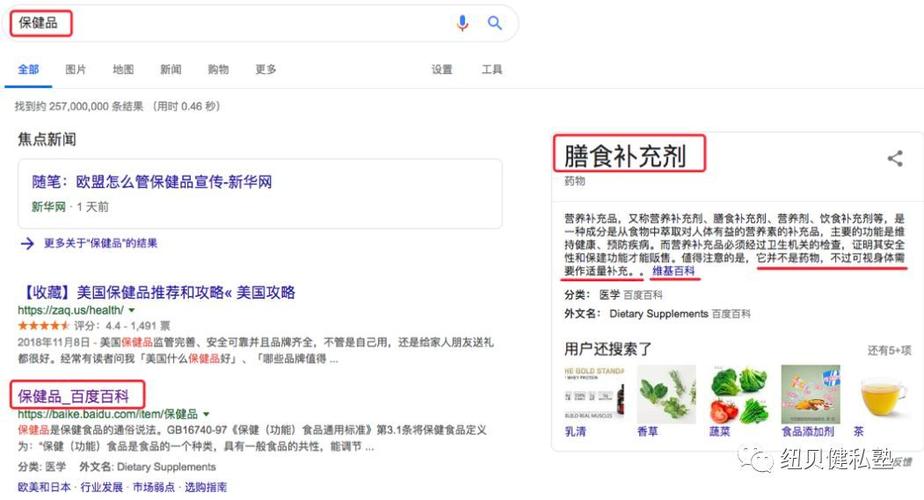Switch to the 新闻 tab

(170, 70)
